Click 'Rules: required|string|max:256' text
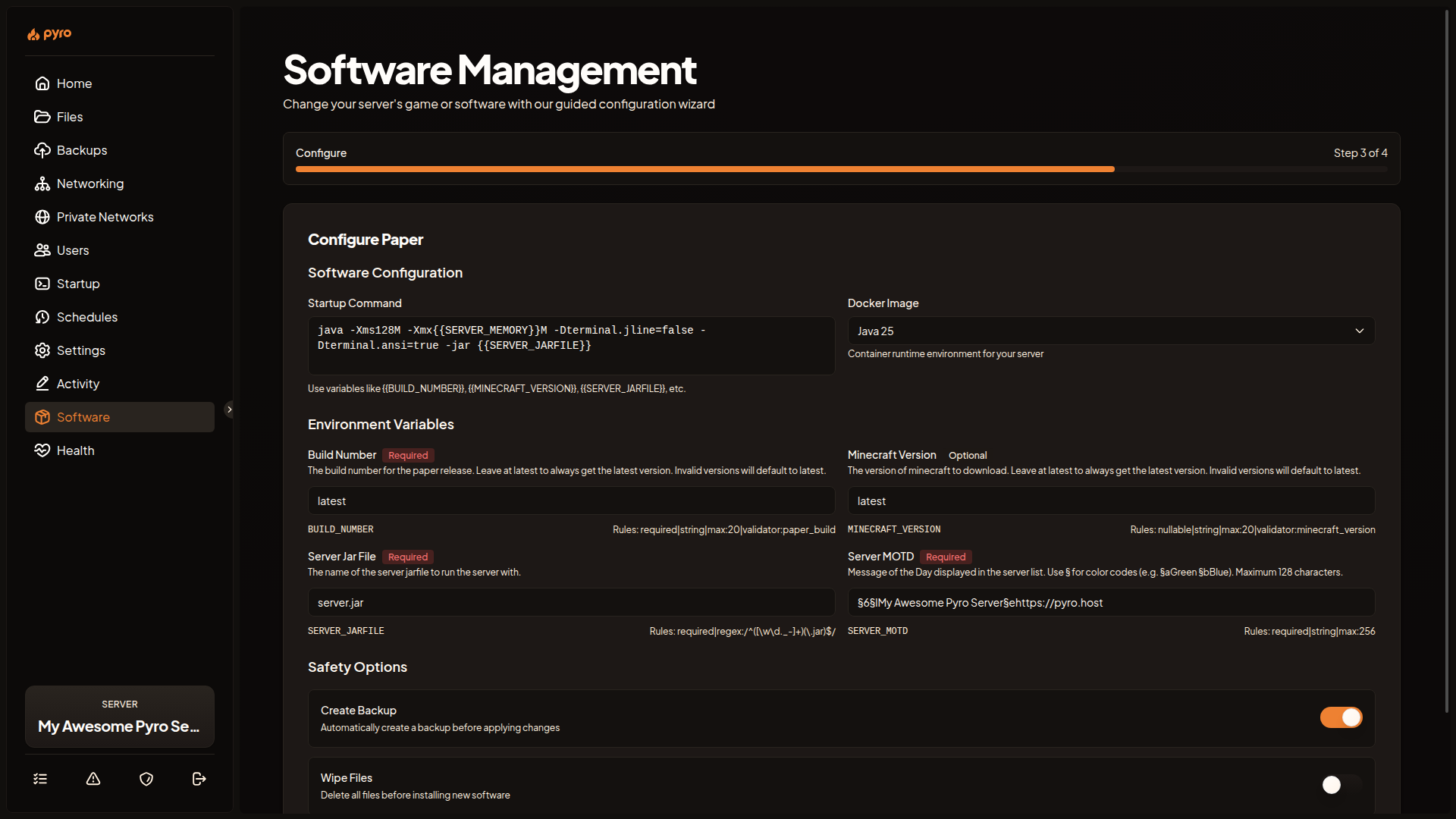The width and height of the screenshot is (1456, 819). tap(1309, 631)
